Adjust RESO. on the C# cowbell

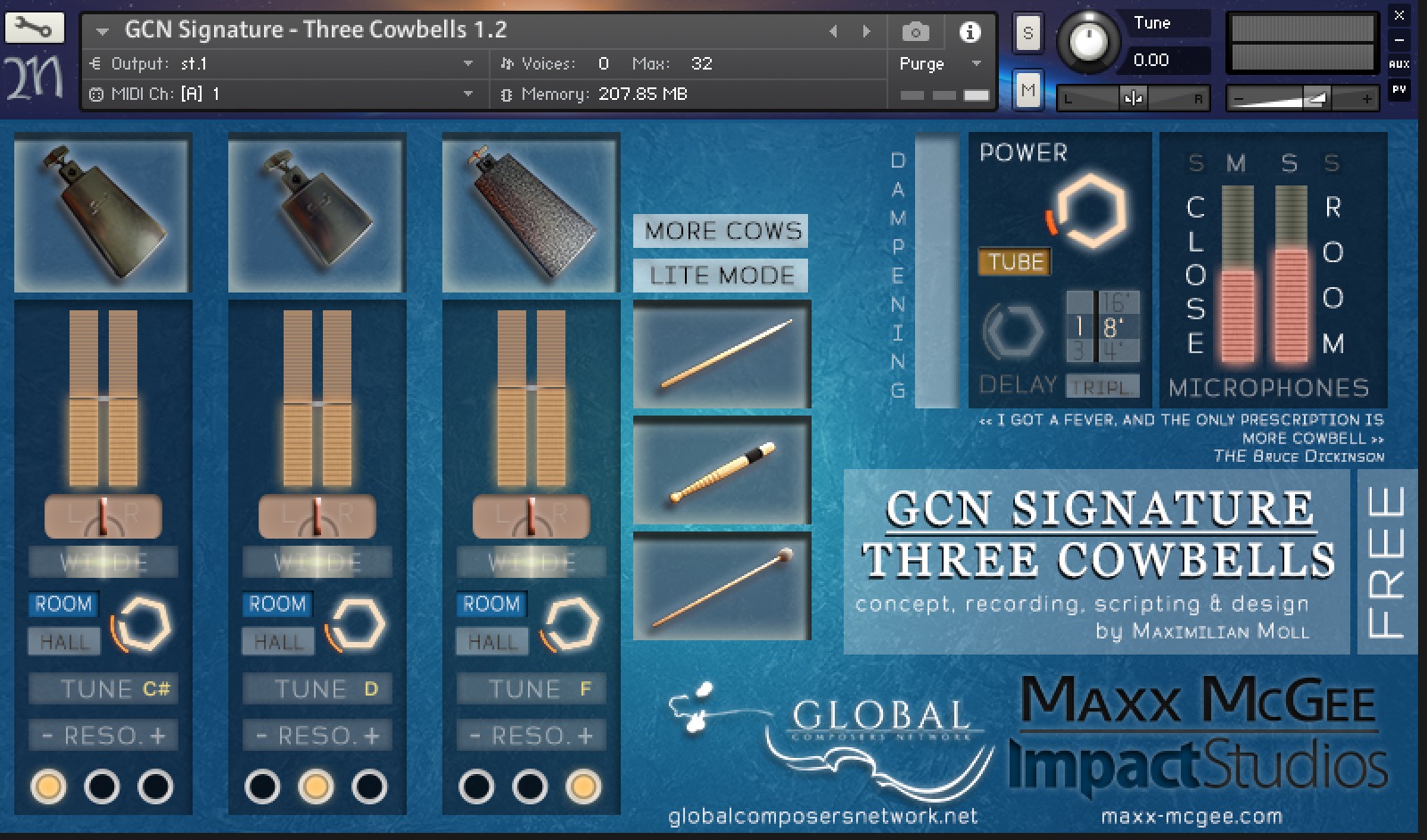[x=103, y=736]
